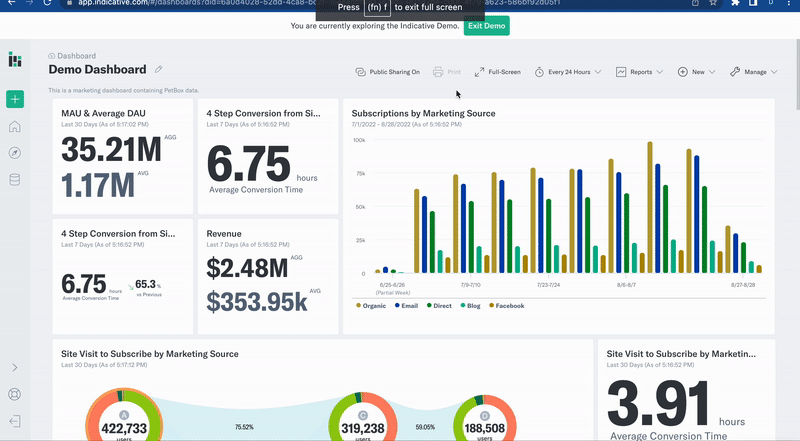Click the Indicative logo in the sidebar
The image size is (800, 441).
[15, 59]
